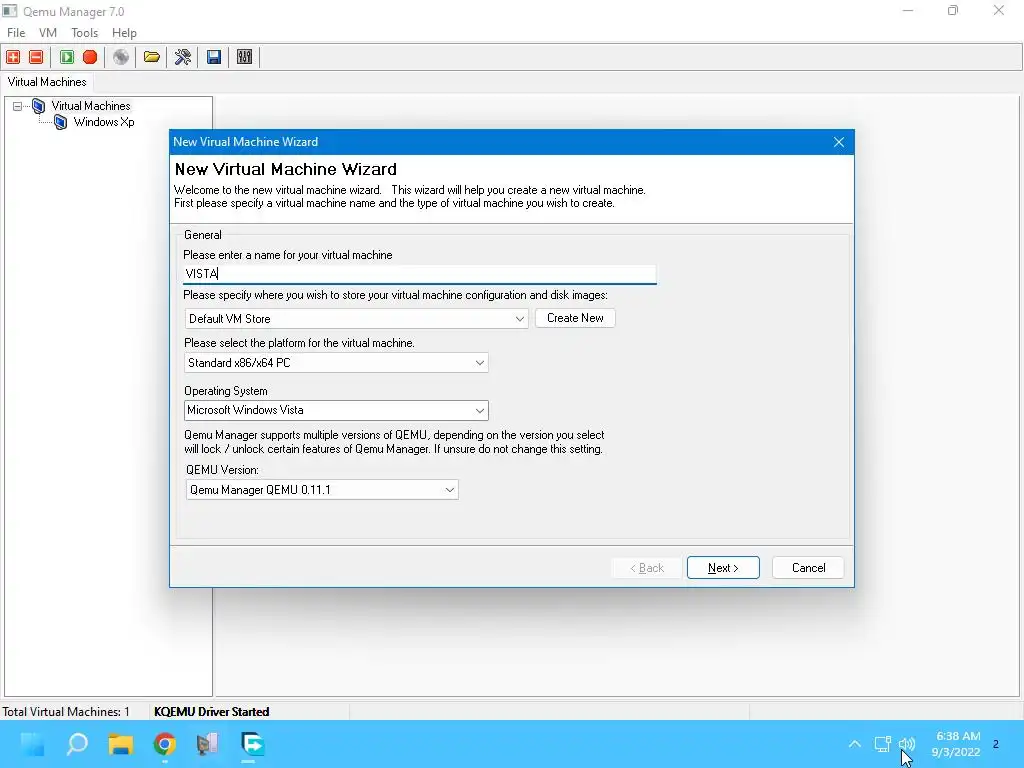Click the Next button in wizard

click(x=723, y=568)
